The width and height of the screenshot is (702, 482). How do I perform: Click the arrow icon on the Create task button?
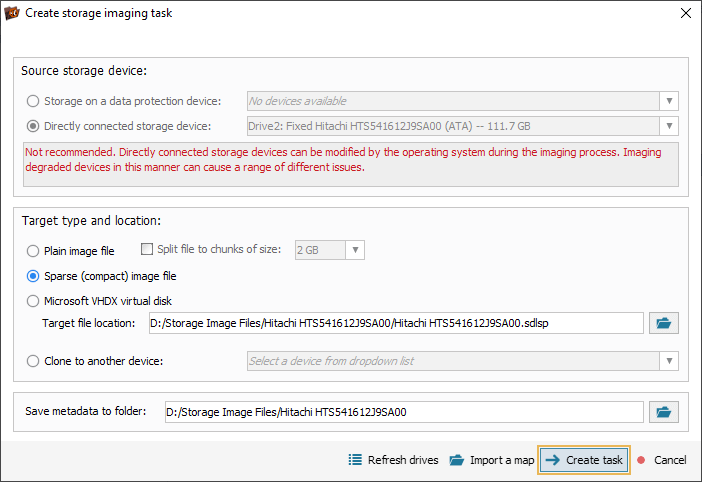coord(552,460)
